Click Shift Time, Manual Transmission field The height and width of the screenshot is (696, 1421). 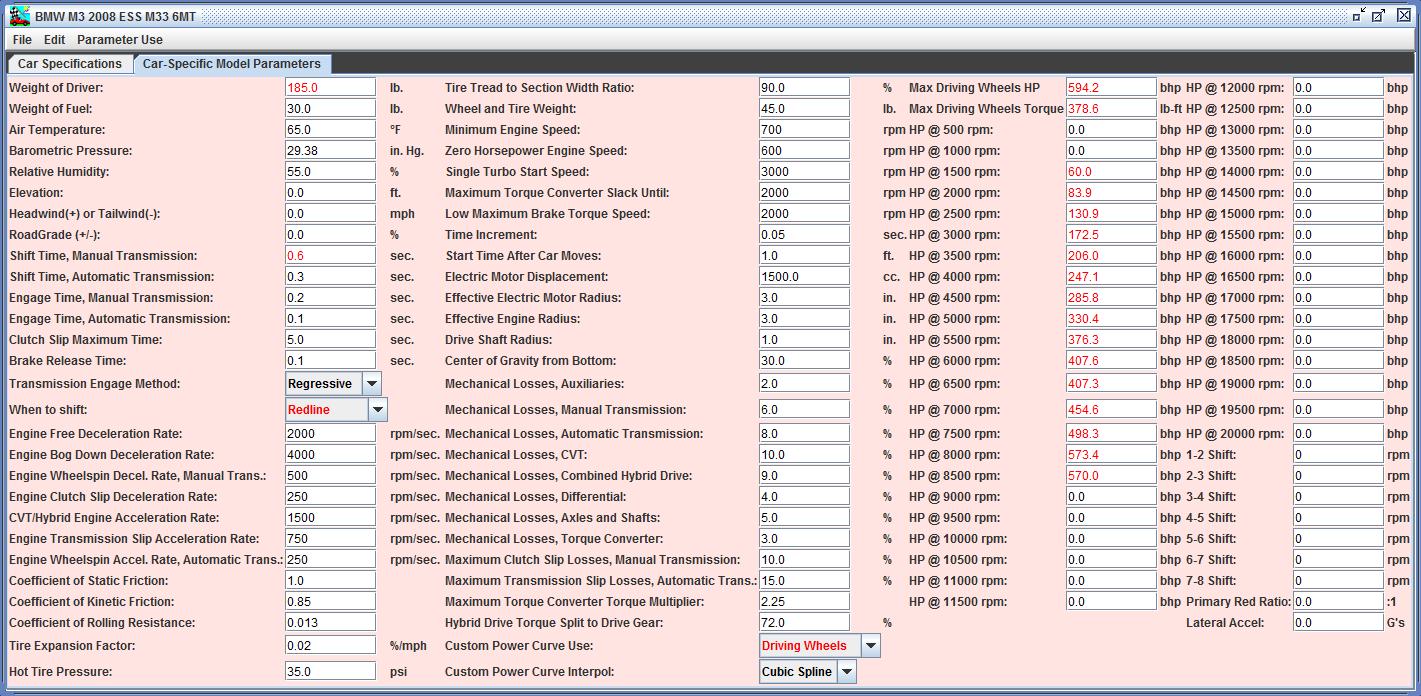coord(330,256)
